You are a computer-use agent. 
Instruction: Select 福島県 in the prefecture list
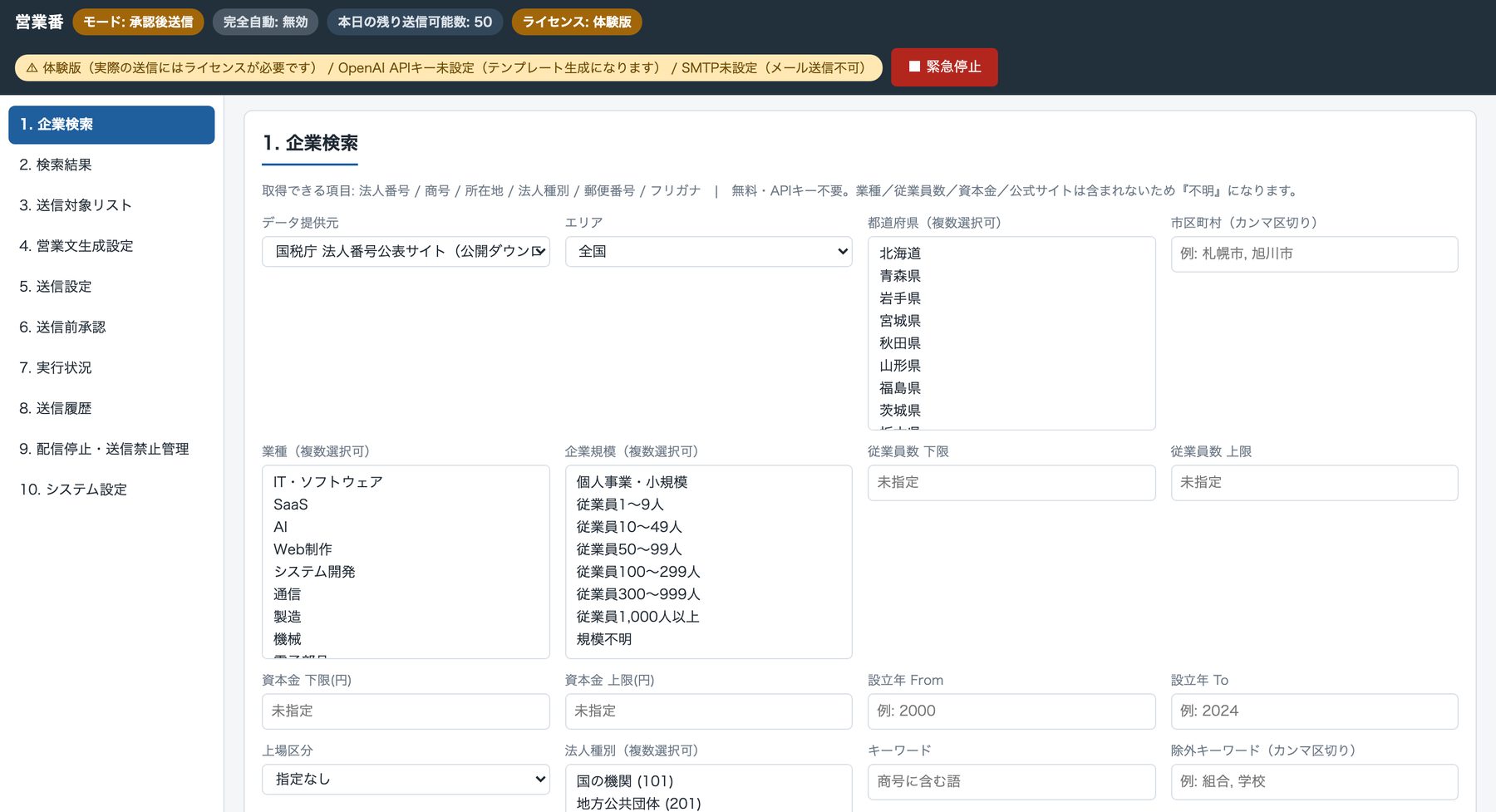click(x=1011, y=388)
